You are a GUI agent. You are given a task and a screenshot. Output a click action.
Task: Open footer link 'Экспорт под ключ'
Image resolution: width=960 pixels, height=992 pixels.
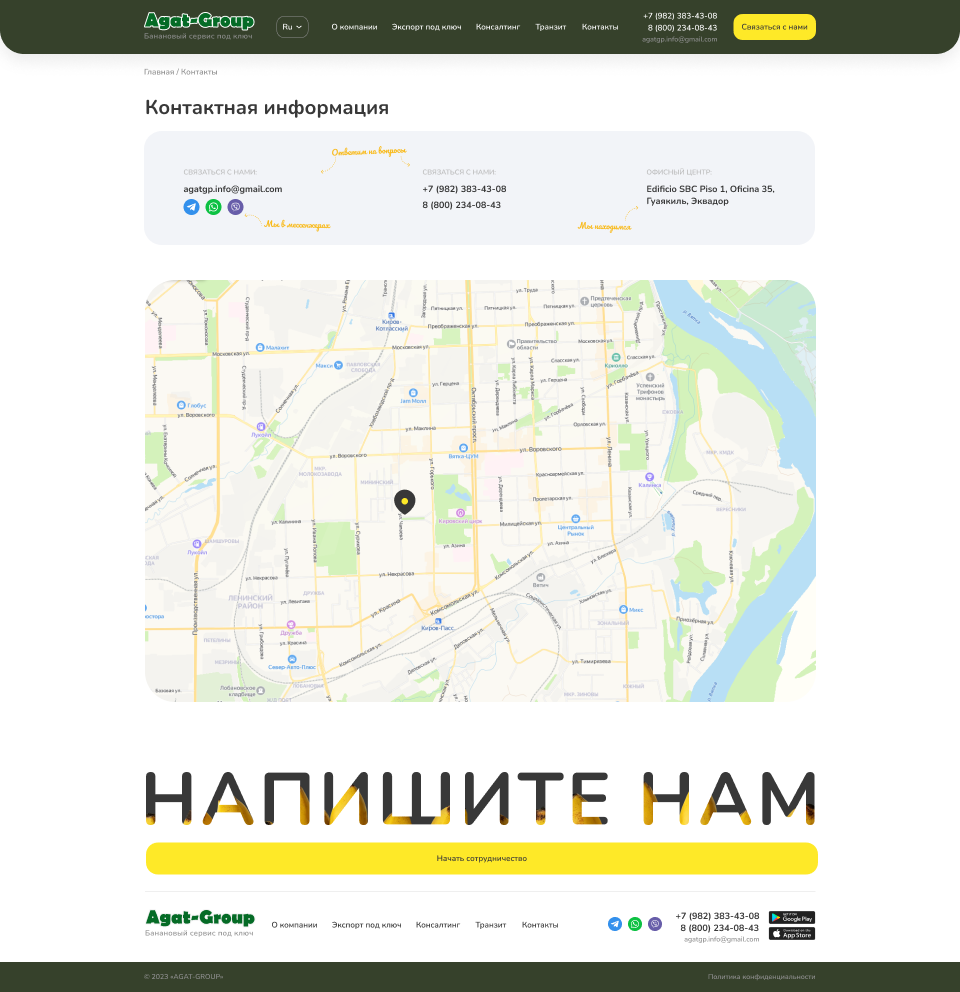(x=366, y=925)
